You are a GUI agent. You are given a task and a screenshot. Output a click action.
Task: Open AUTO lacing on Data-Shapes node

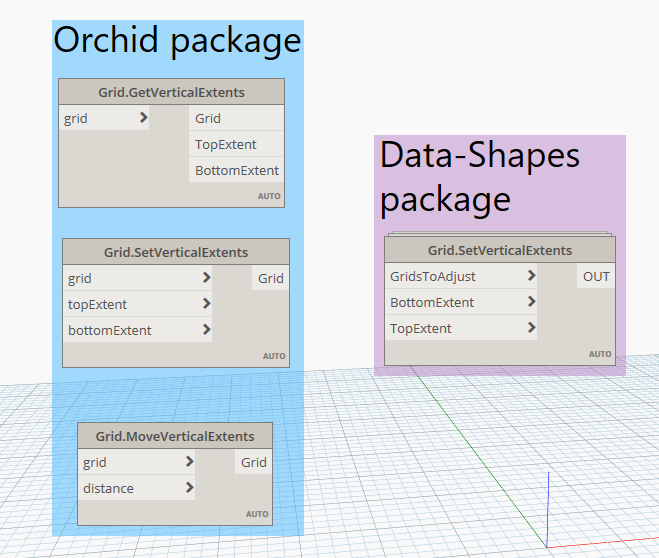tap(600, 354)
